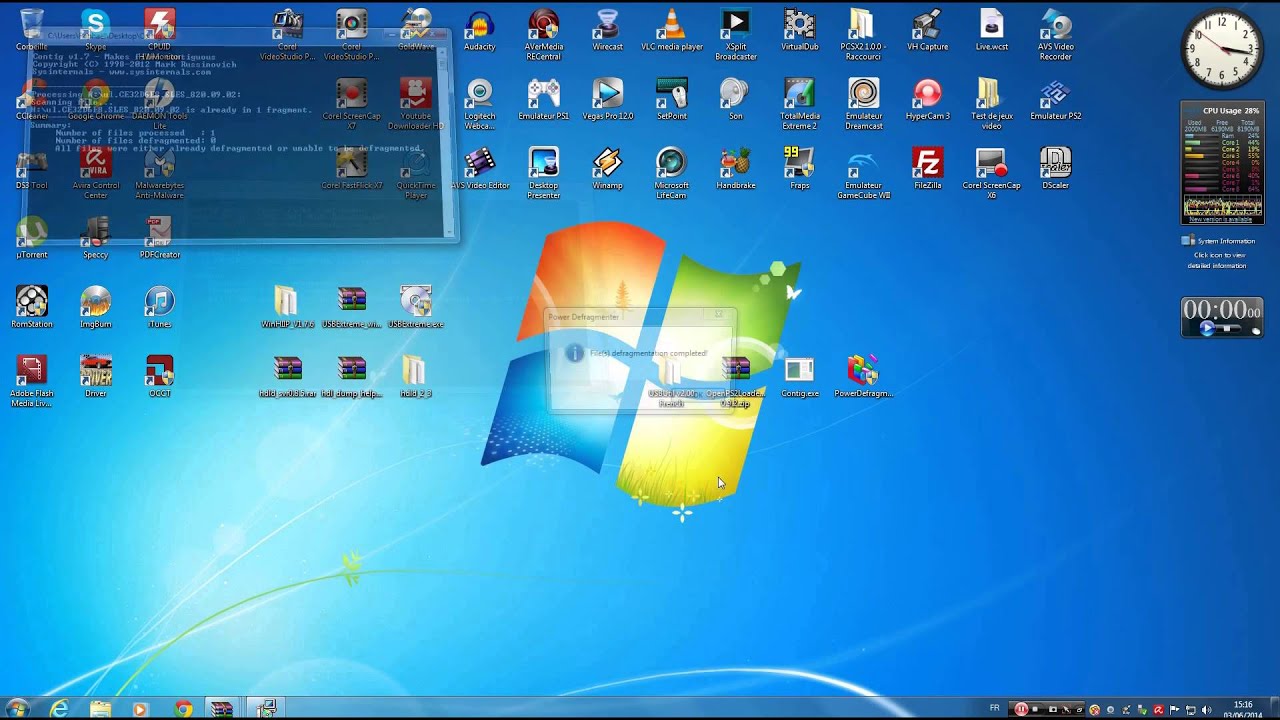Open the Winamp shortcut
The height and width of the screenshot is (720, 1280).
[x=607, y=168]
